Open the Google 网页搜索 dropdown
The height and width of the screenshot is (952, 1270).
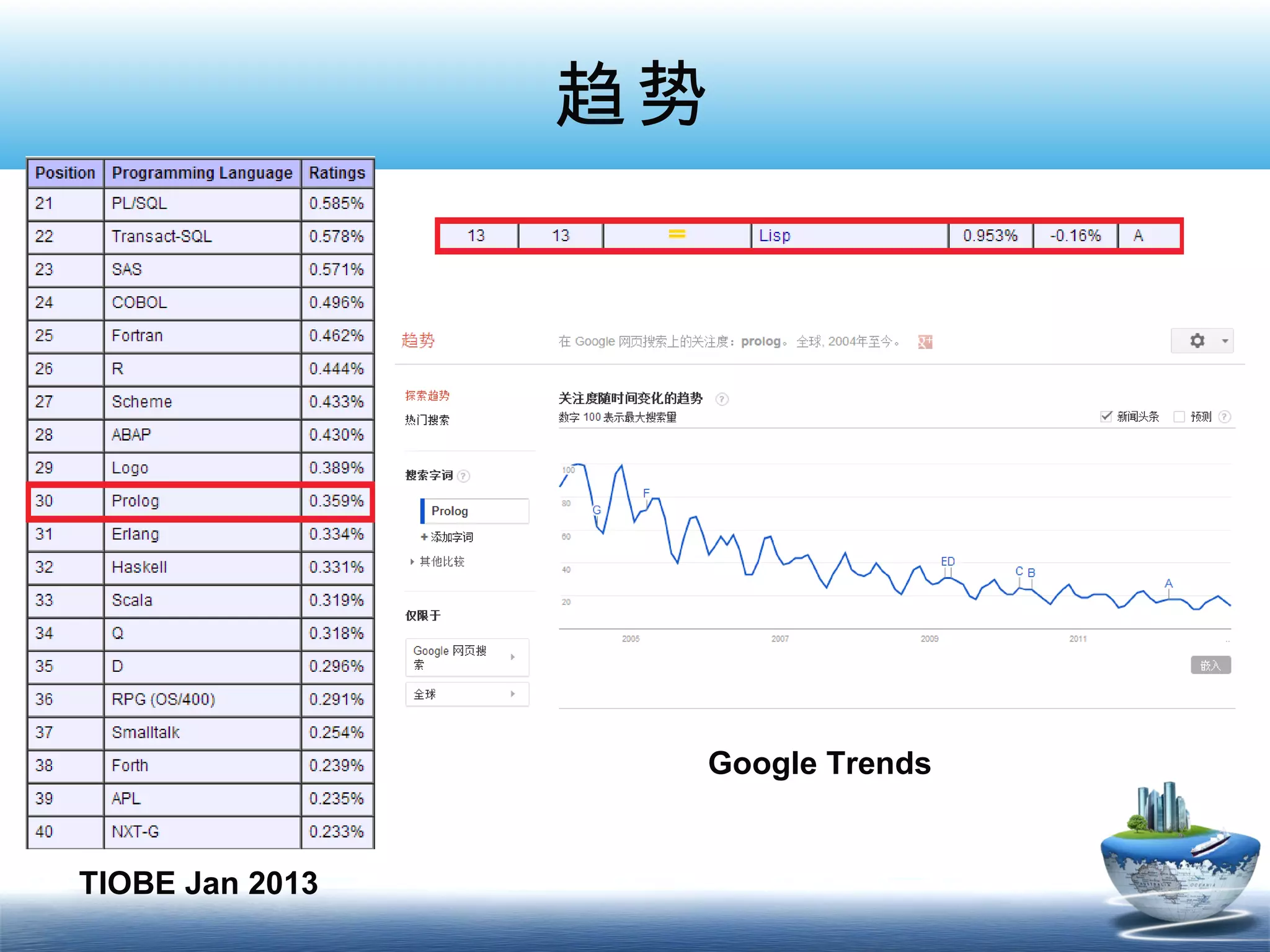tap(467, 657)
